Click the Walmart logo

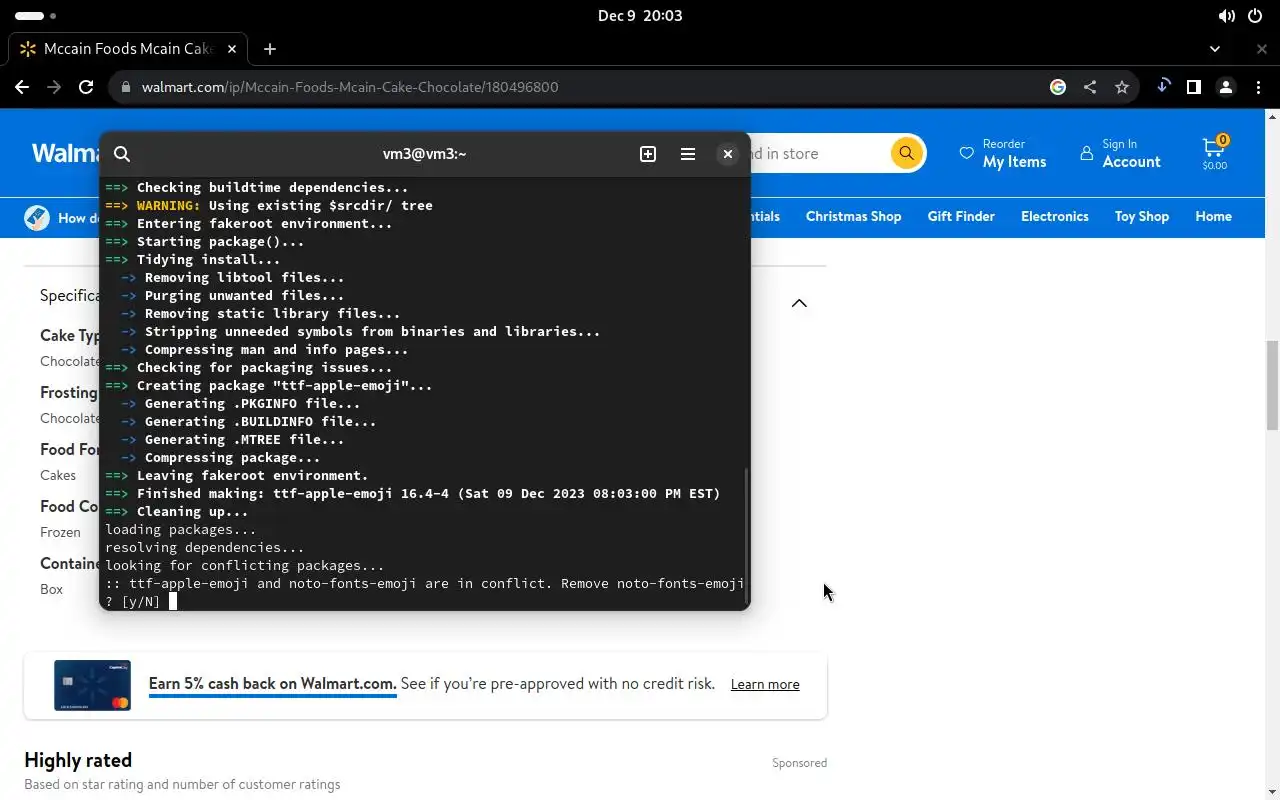click(x=65, y=153)
